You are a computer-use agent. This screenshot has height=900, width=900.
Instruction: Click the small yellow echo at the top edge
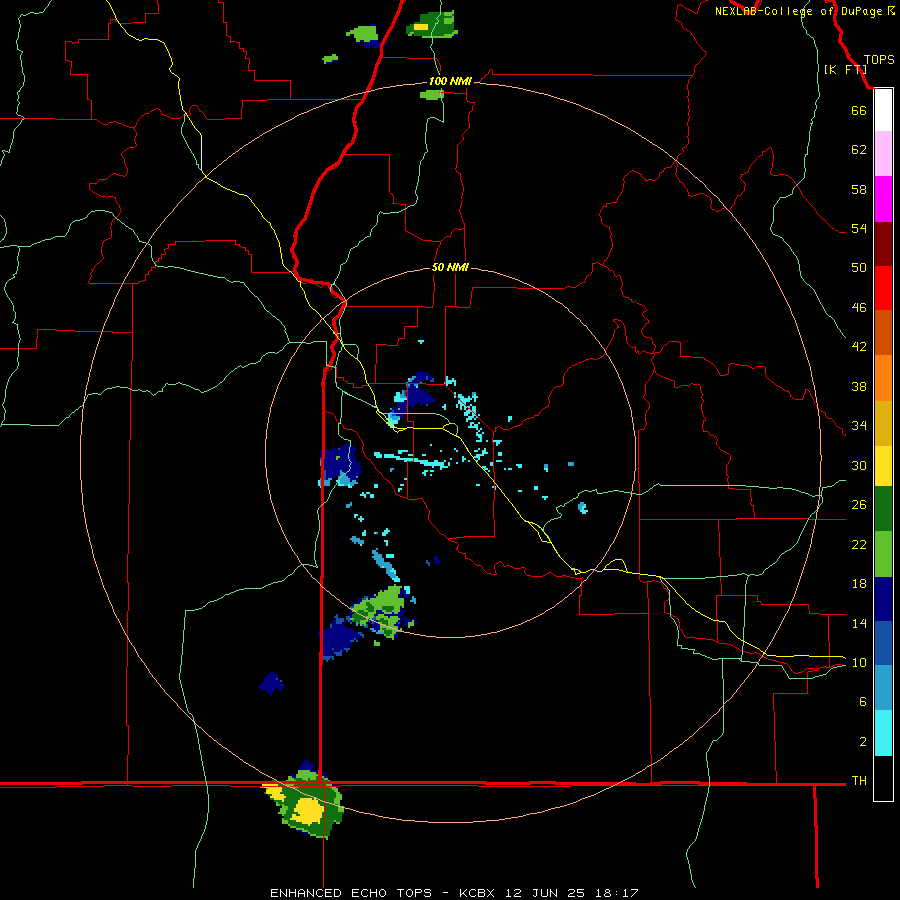[421, 26]
